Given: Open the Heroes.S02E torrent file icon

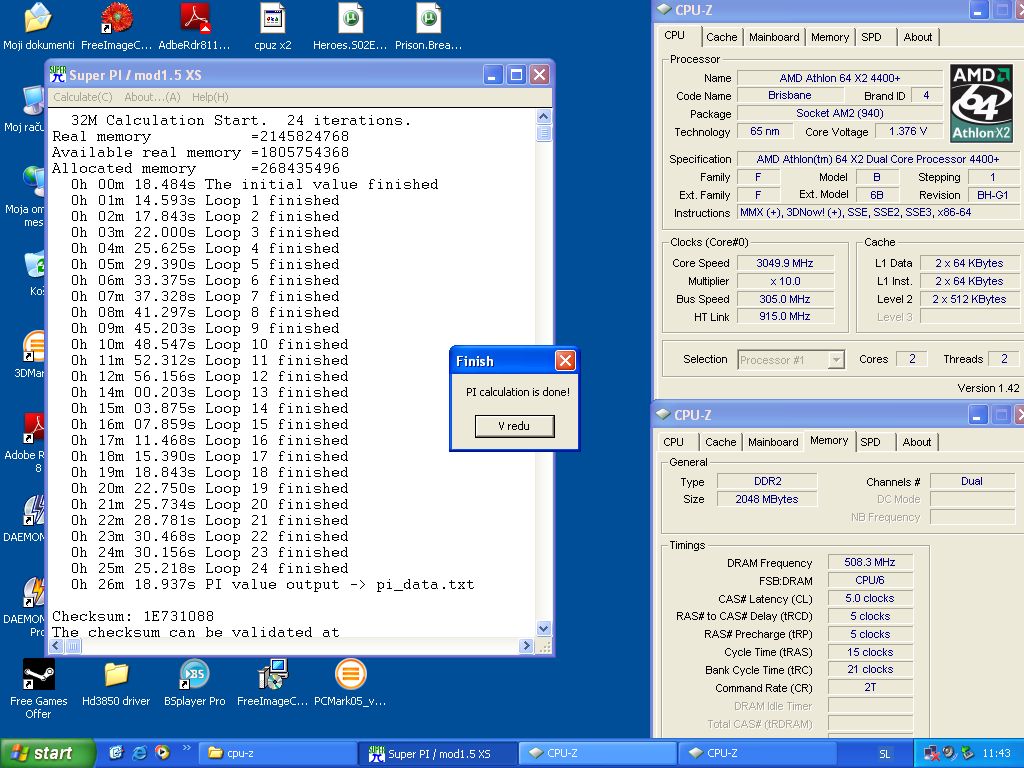Looking at the screenshot, I should (x=350, y=18).
